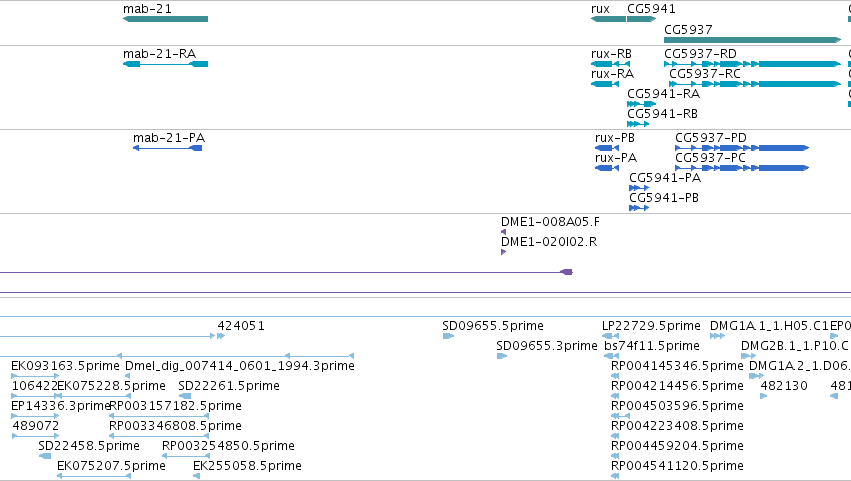
Task: Select the SD22458.5prime label
Action: click(89, 446)
